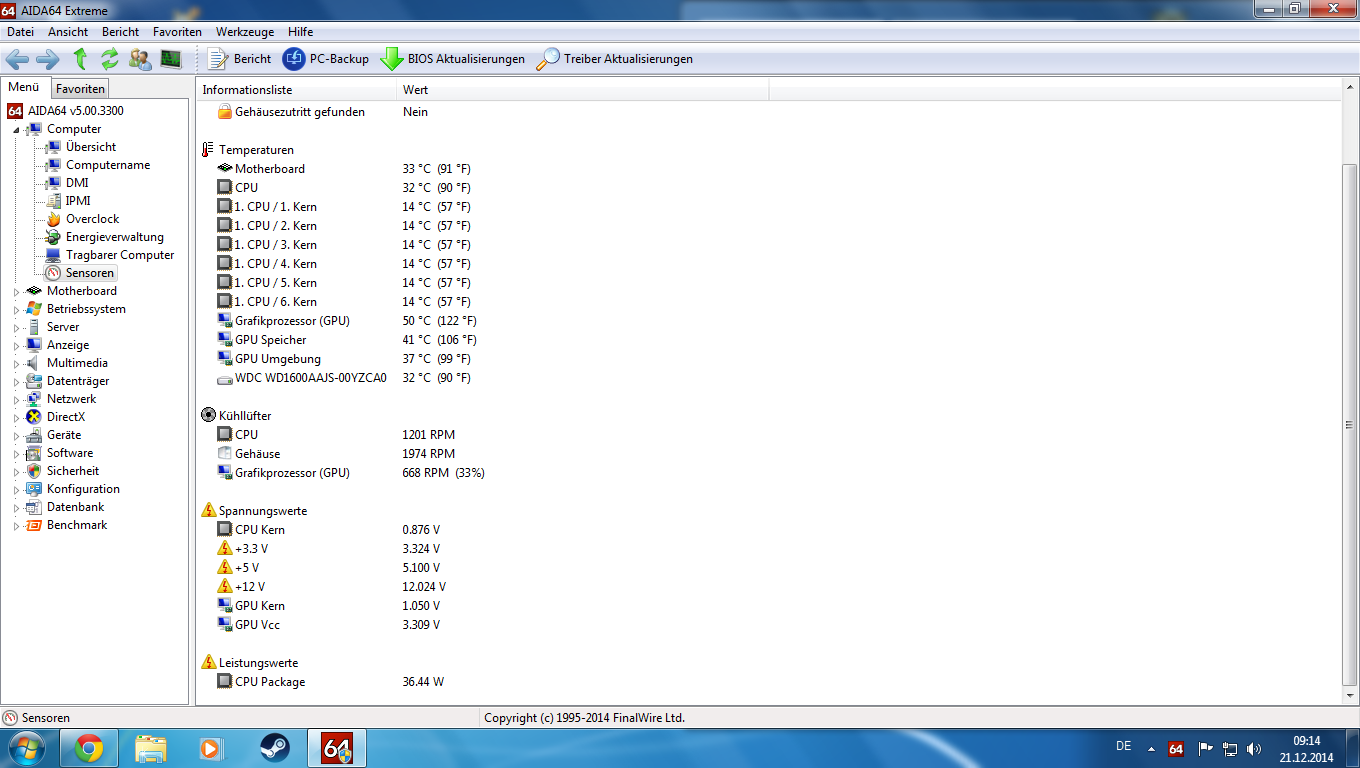This screenshot has height=768, width=1360.
Task: Select DMI in the tree
Action: point(77,183)
